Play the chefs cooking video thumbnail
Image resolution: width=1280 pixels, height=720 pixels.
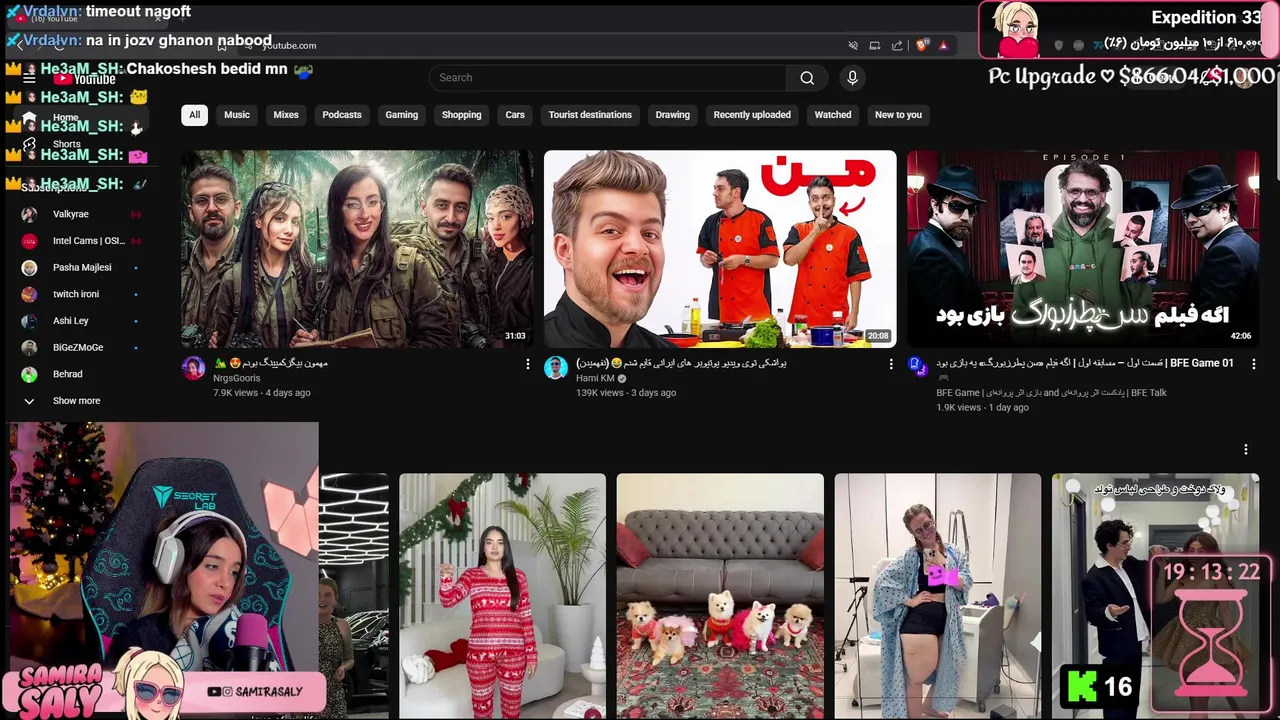(x=720, y=249)
